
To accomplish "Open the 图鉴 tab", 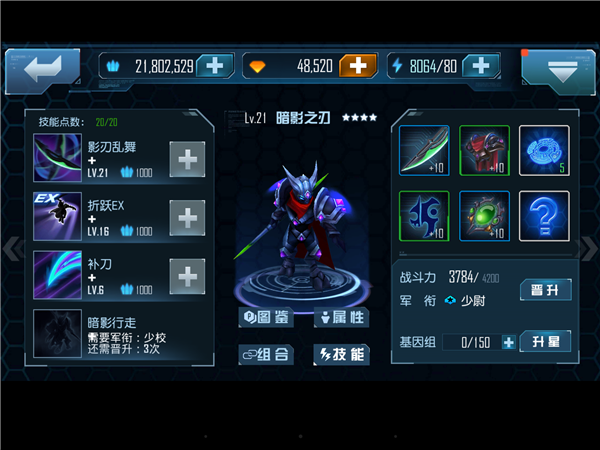I will [x=266, y=317].
